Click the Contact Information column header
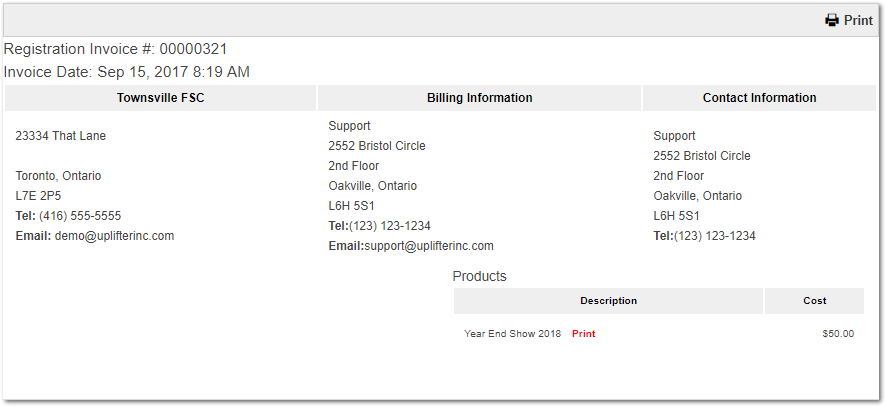This screenshot has height=407, width=886. click(x=759, y=98)
